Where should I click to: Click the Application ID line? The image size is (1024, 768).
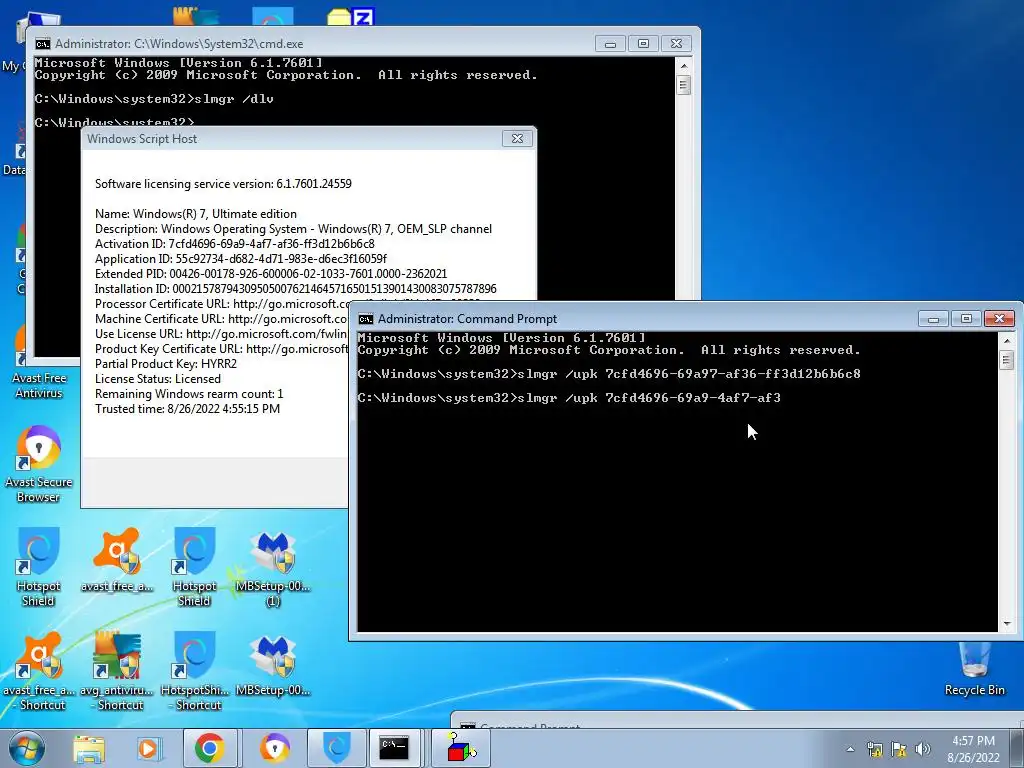point(241,259)
